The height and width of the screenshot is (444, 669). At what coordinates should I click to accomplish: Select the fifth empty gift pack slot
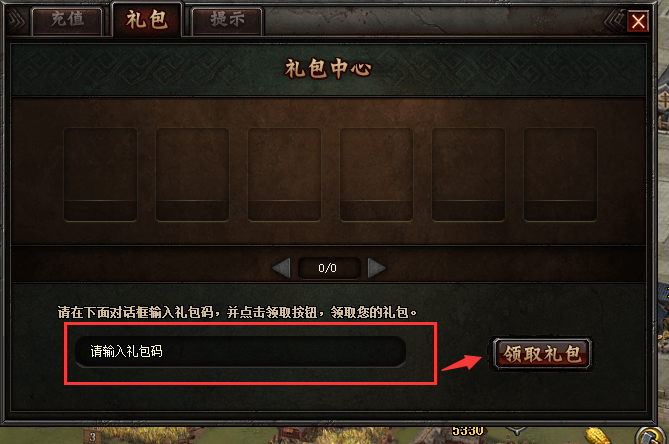click(x=468, y=174)
